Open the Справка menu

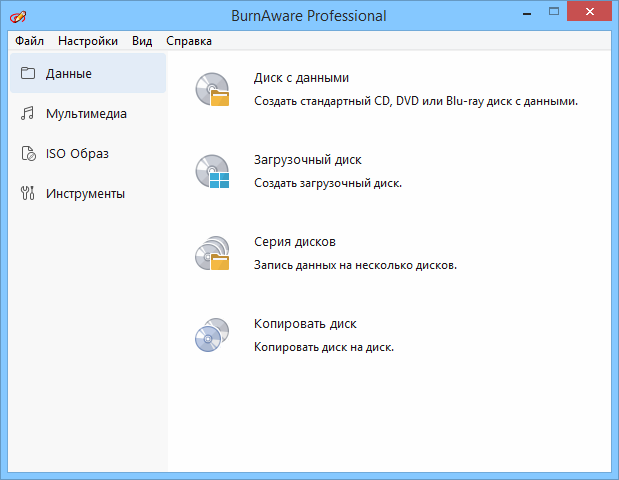188,41
